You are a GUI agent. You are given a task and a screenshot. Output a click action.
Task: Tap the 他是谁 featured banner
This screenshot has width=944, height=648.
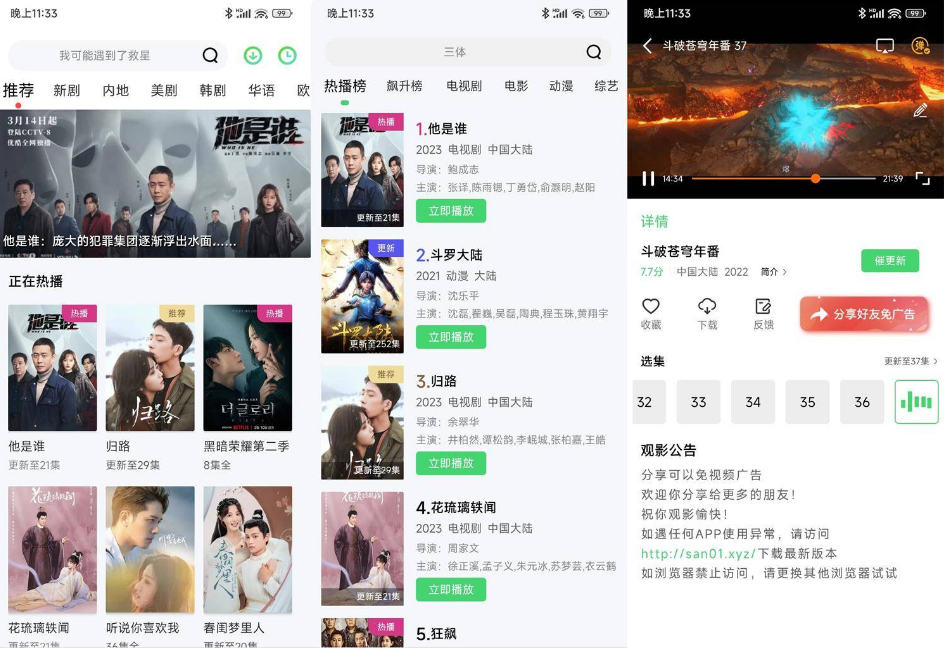pos(155,184)
